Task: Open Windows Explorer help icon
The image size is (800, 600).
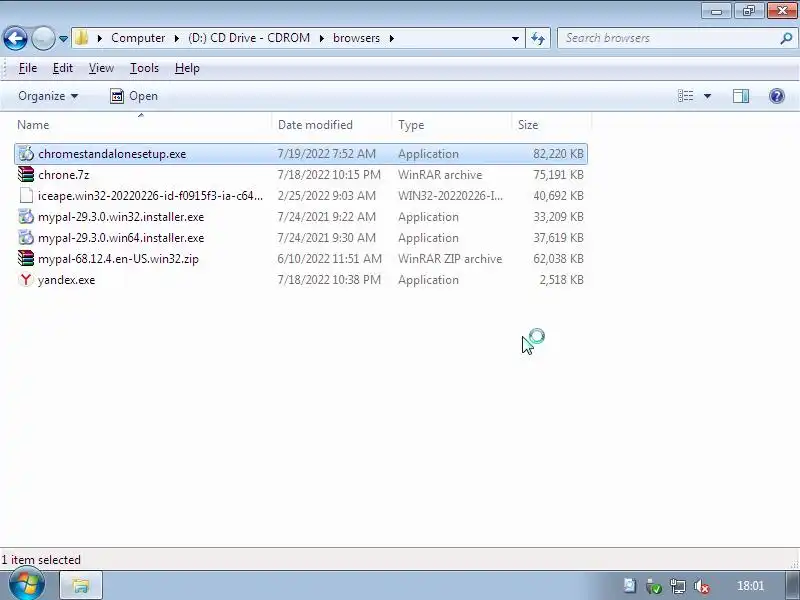Action: pos(777,96)
